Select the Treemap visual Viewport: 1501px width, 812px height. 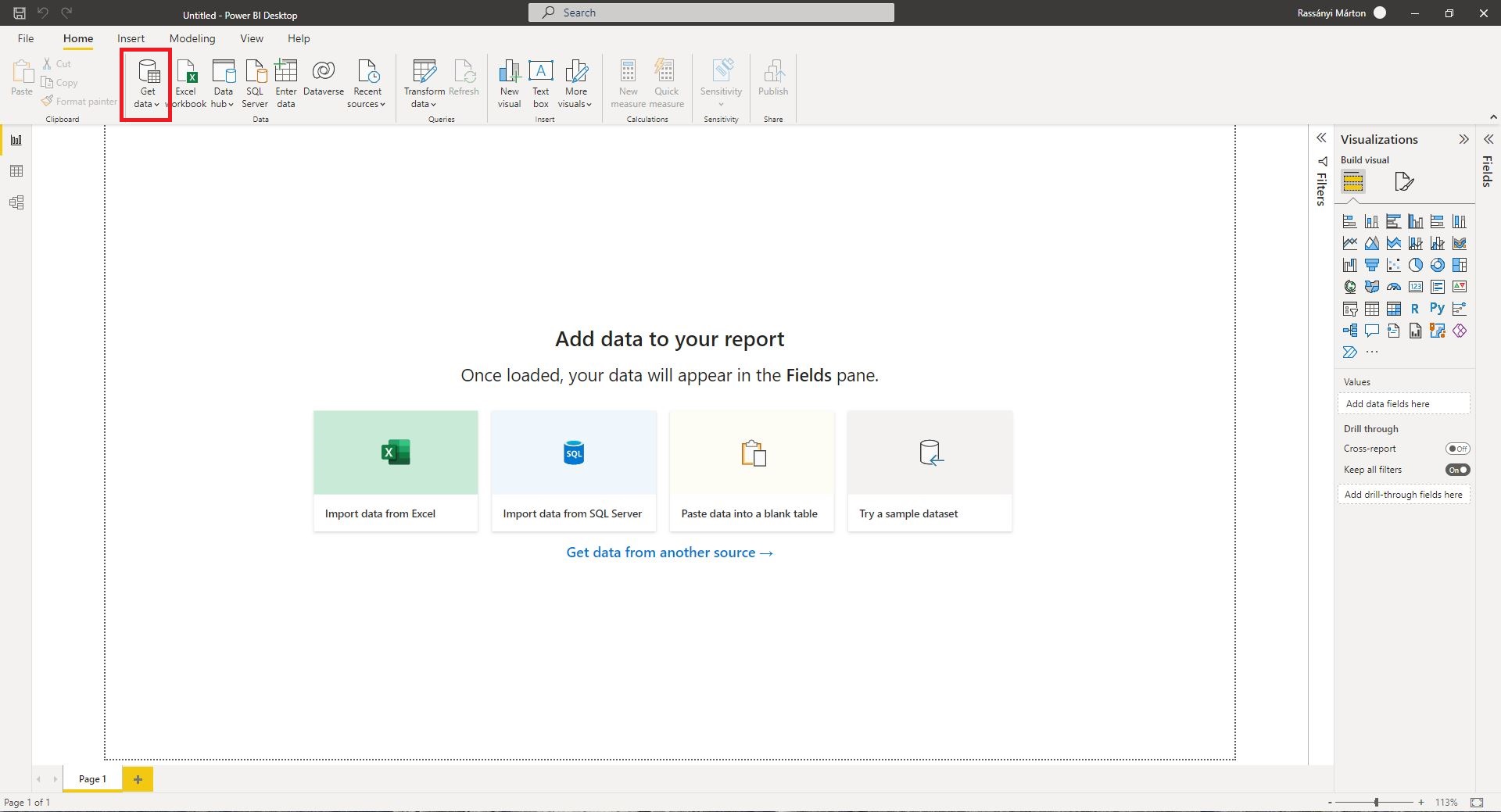(1460, 265)
